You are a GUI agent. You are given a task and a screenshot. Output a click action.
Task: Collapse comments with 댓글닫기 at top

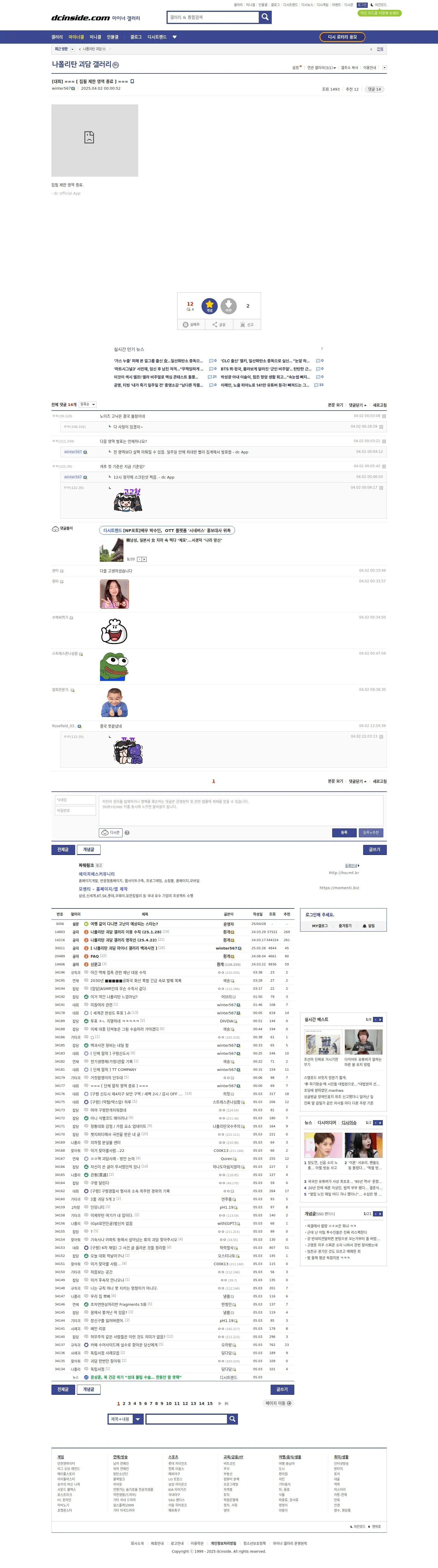(358, 405)
